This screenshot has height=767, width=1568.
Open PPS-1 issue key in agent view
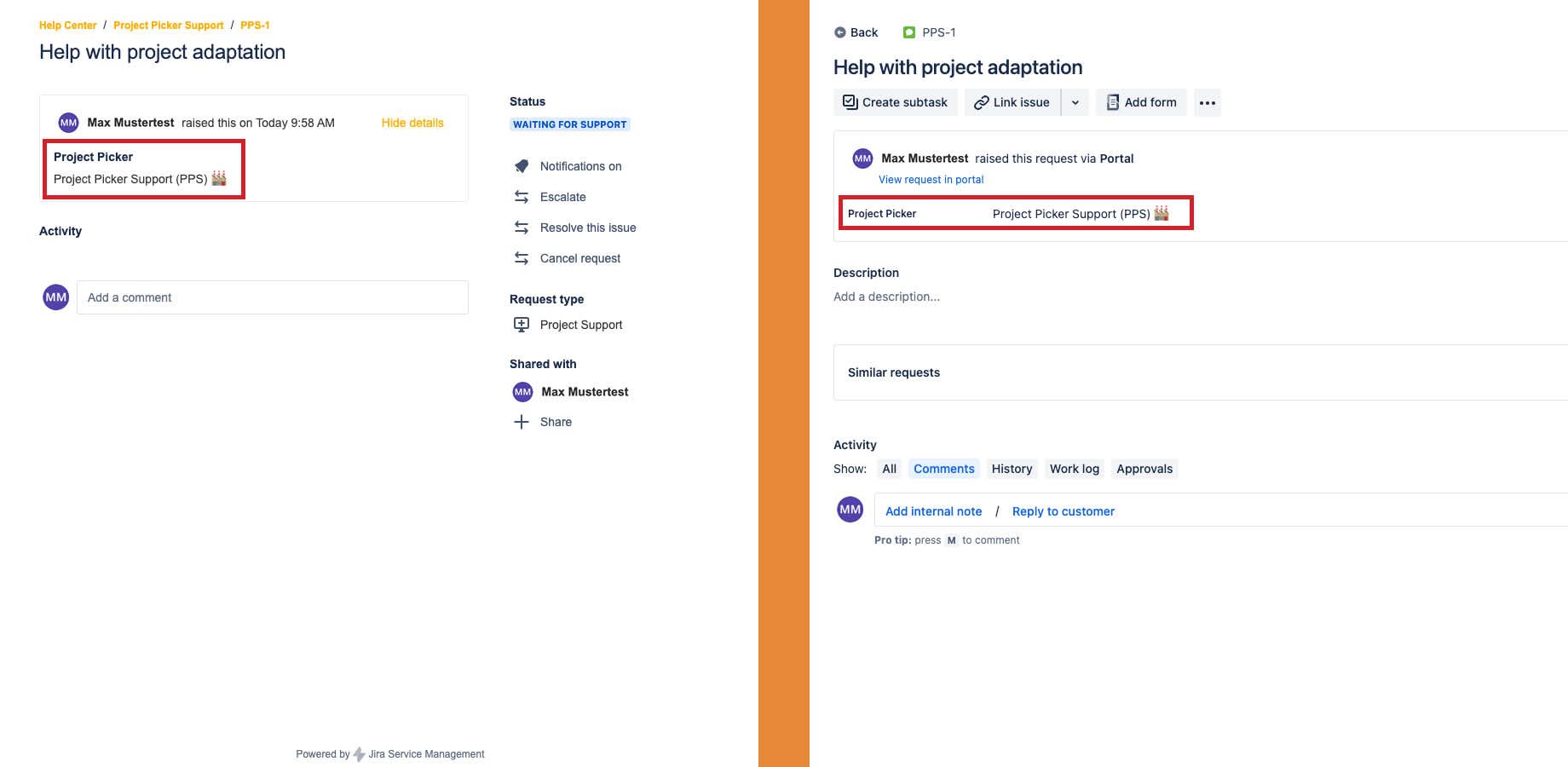939,32
